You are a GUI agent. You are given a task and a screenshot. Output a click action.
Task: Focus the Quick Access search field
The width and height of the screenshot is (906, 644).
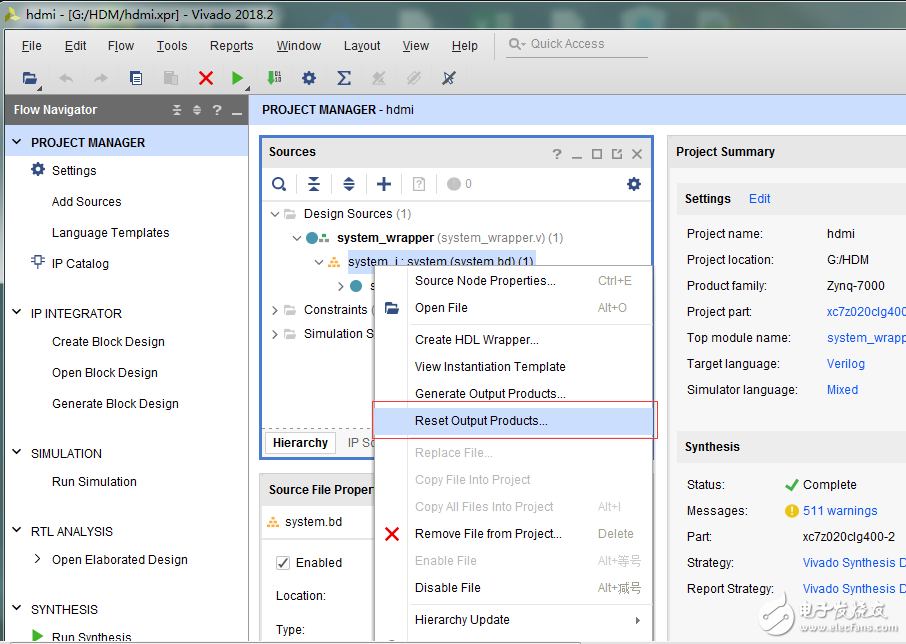577,44
